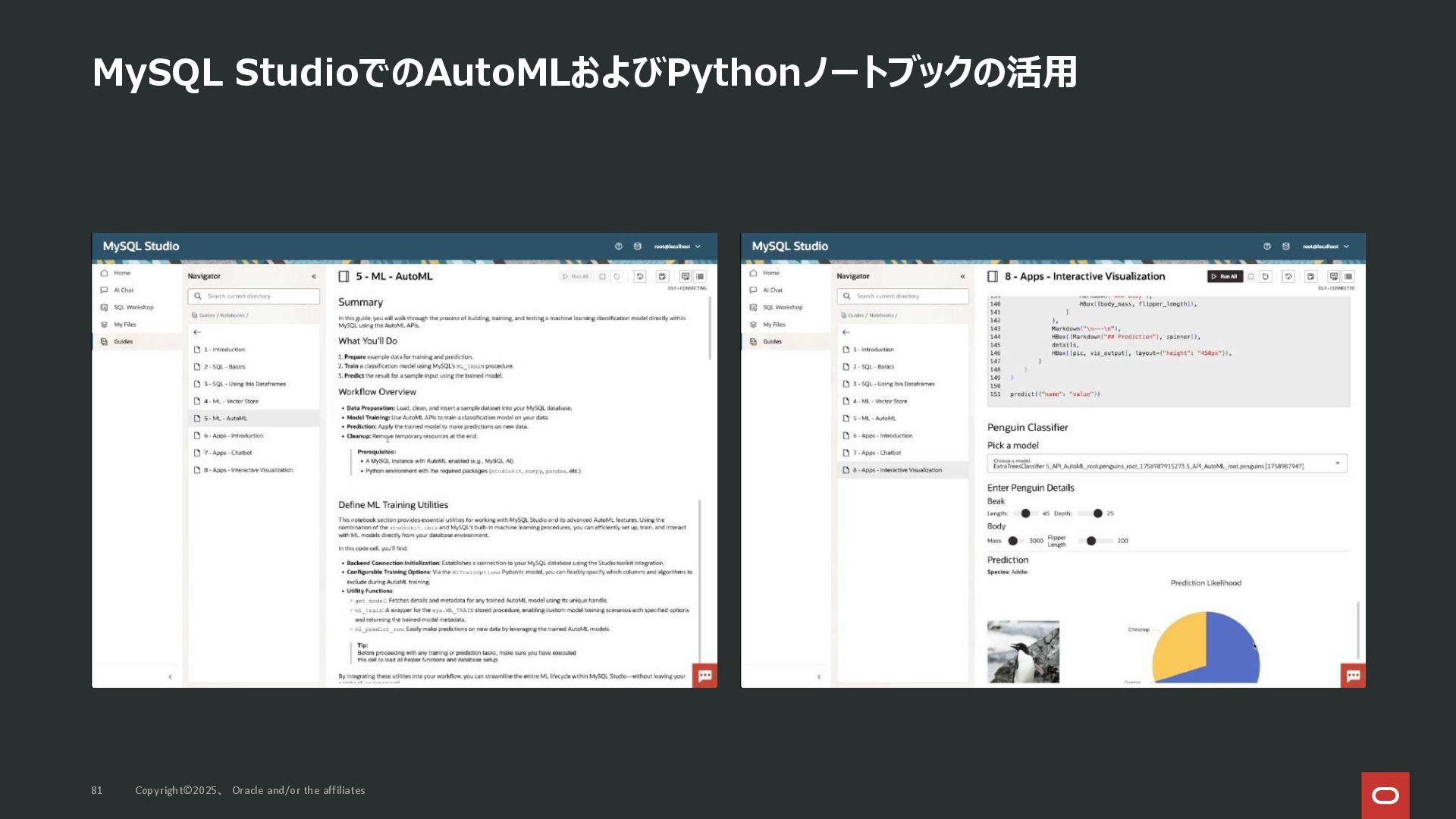The image size is (1456, 819).
Task: Click the red chat bubble icon in AutoML notebook
Action: [x=704, y=676]
